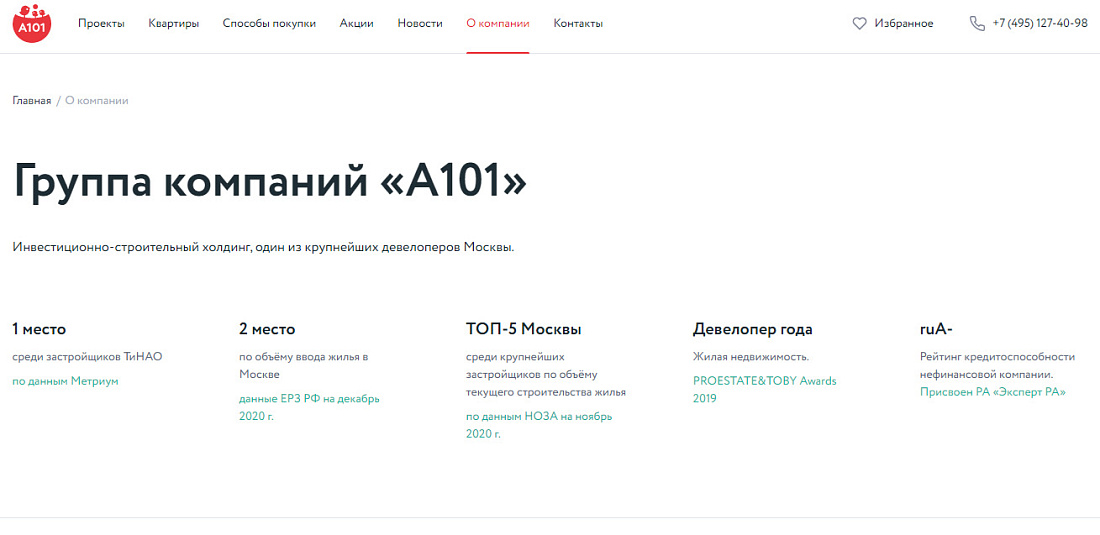
Task: Click the 'ТОП-5 Москвы' stat title
Action: point(523,329)
